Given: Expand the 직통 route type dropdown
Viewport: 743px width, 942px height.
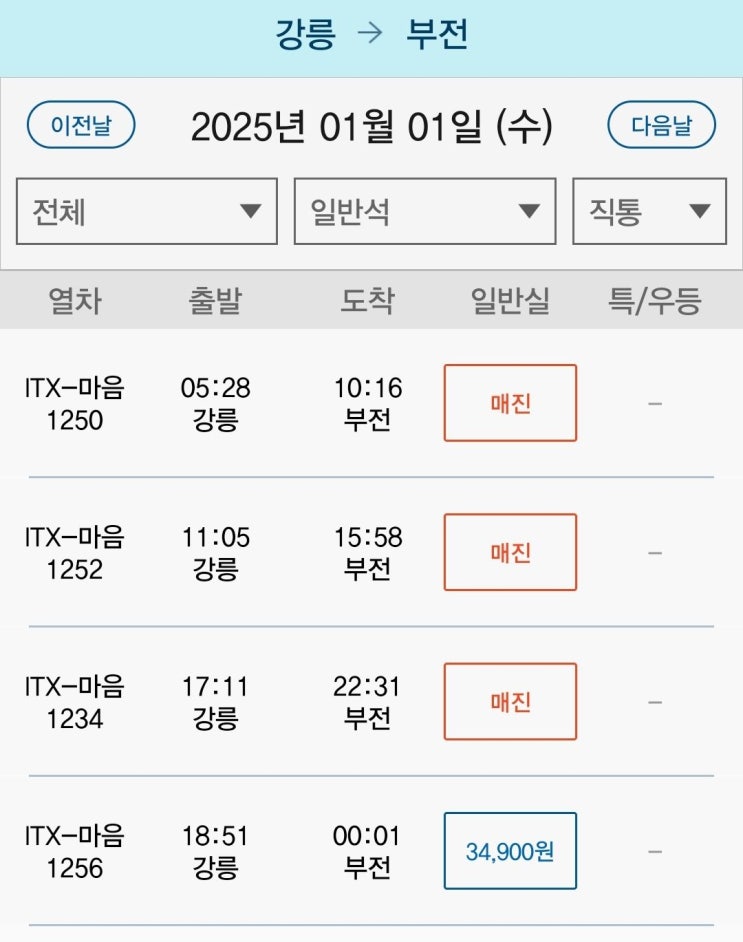Looking at the screenshot, I should point(649,211).
